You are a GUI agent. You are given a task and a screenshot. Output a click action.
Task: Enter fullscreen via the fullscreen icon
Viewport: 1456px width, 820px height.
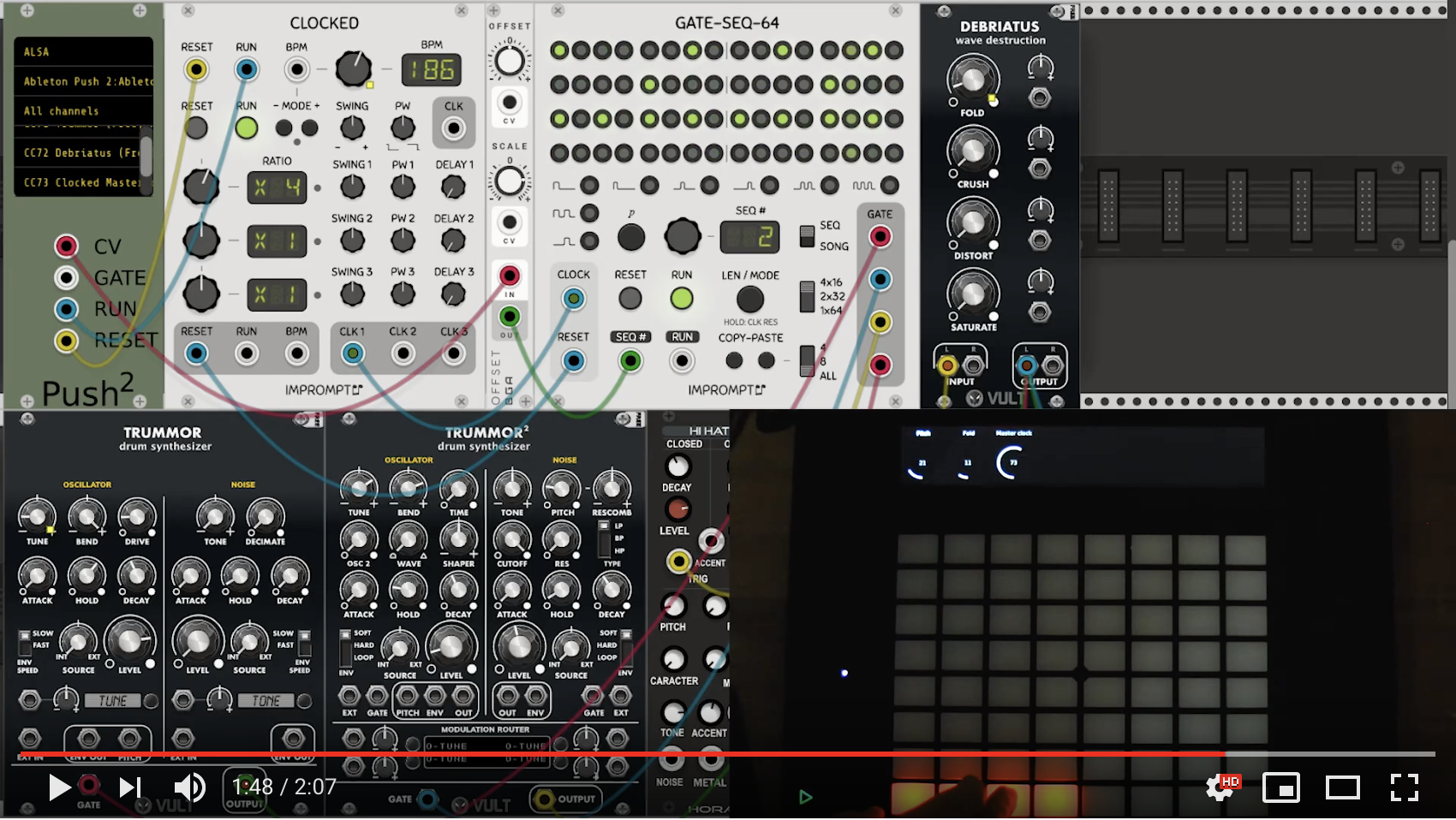[x=1404, y=787]
